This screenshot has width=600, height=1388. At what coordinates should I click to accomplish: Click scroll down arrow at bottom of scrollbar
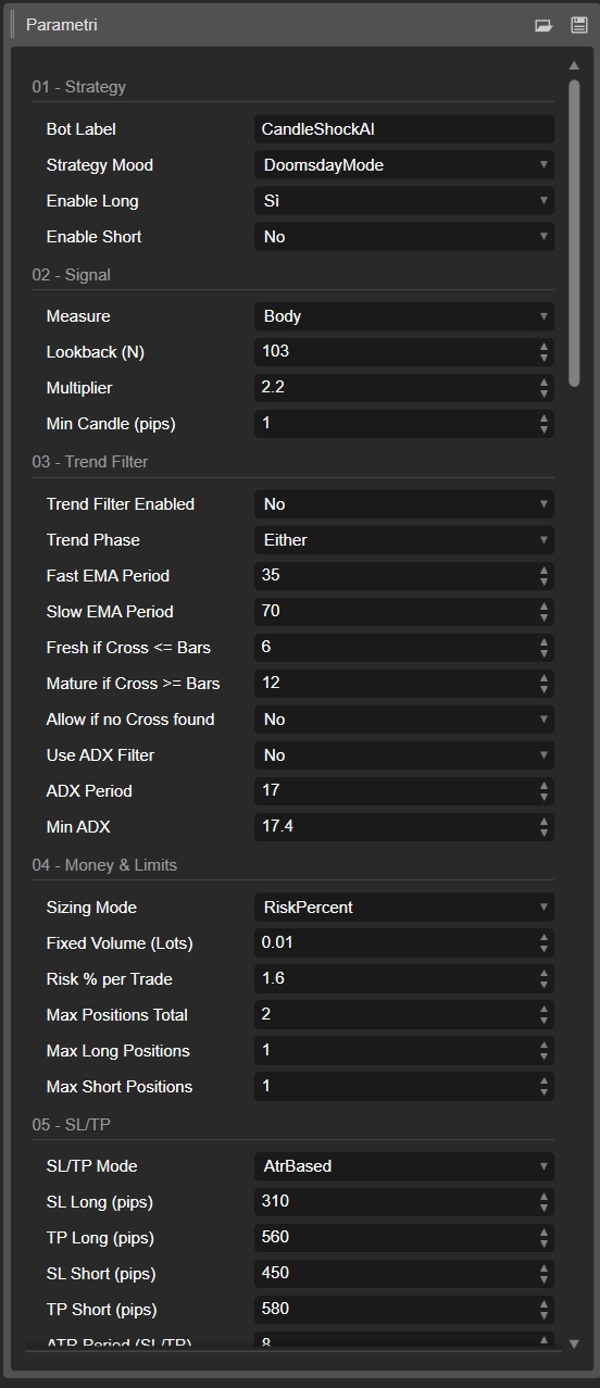(x=574, y=1344)
